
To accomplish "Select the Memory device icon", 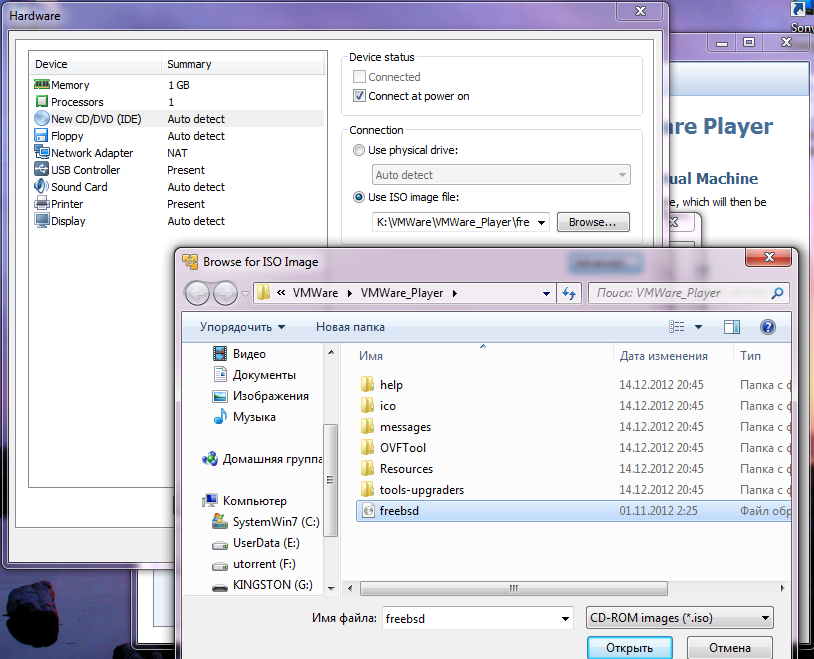I will [x=42, y=84].
